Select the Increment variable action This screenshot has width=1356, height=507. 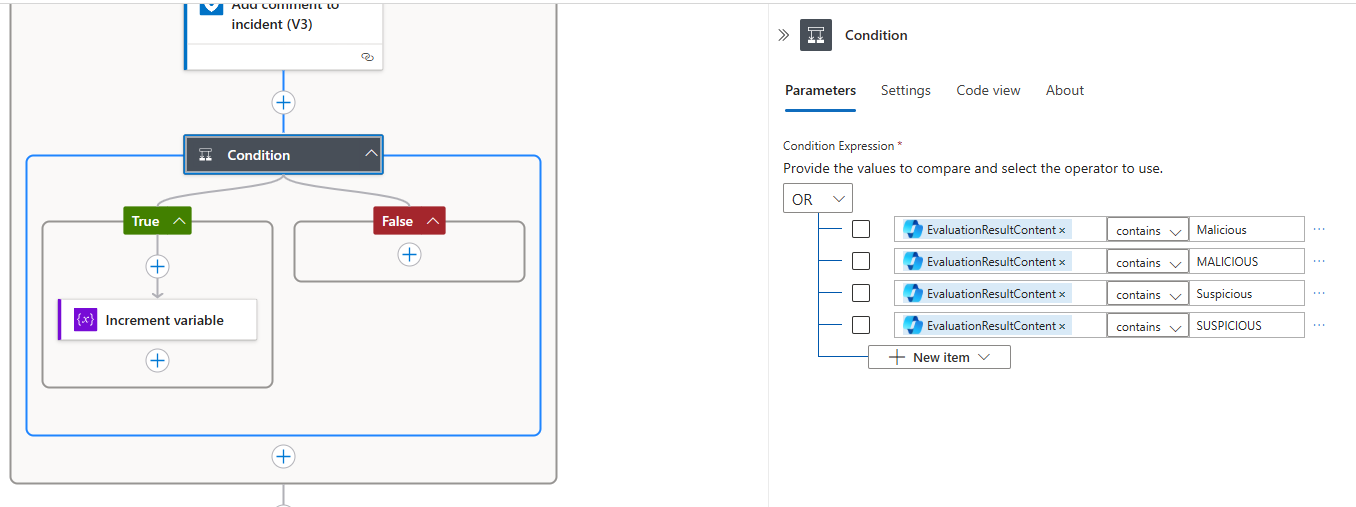[x=164, y=320]
